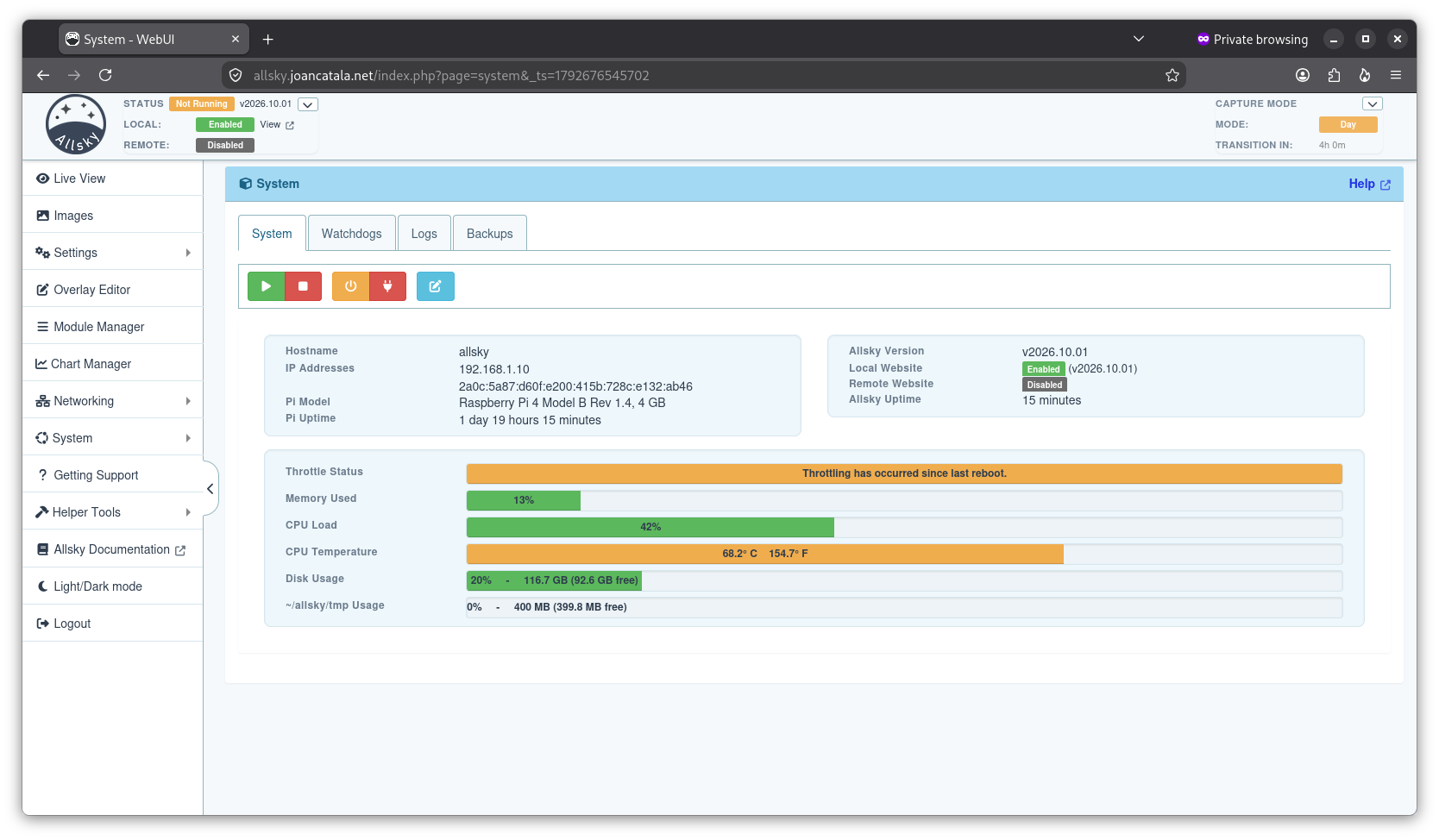Switch to the Watchdogs tab
Image resolution: width=1439 pixels, height=840 pixels.
pyautogui.click(x=351, y=234)
